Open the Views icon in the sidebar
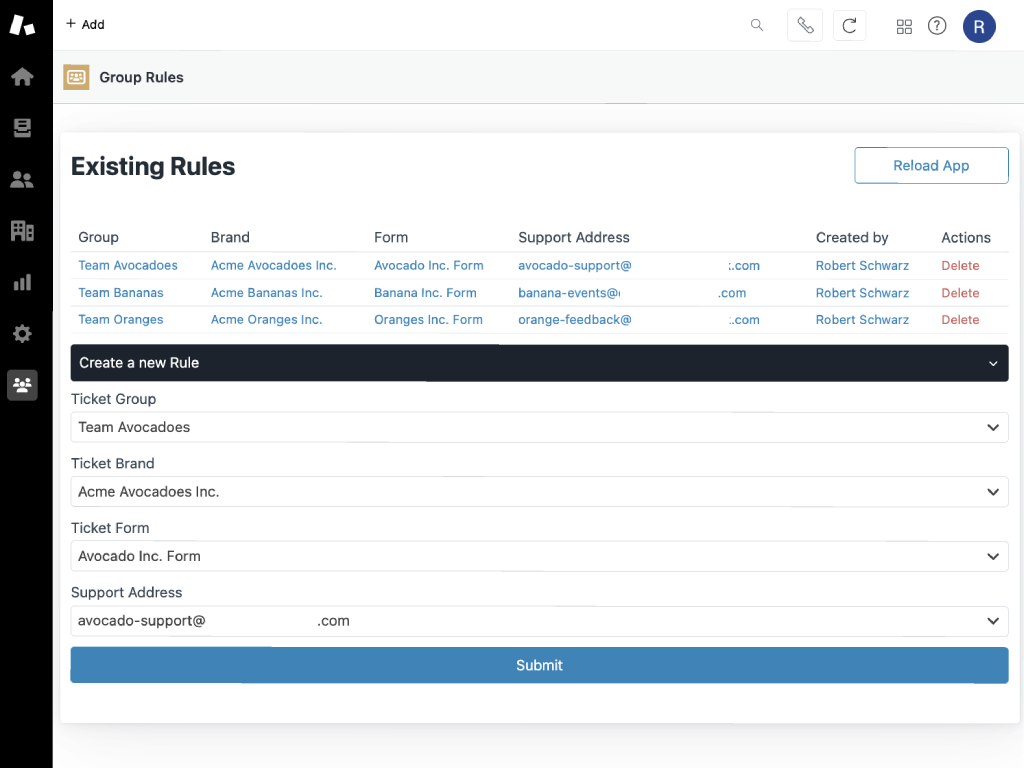 tap(21, 128)
